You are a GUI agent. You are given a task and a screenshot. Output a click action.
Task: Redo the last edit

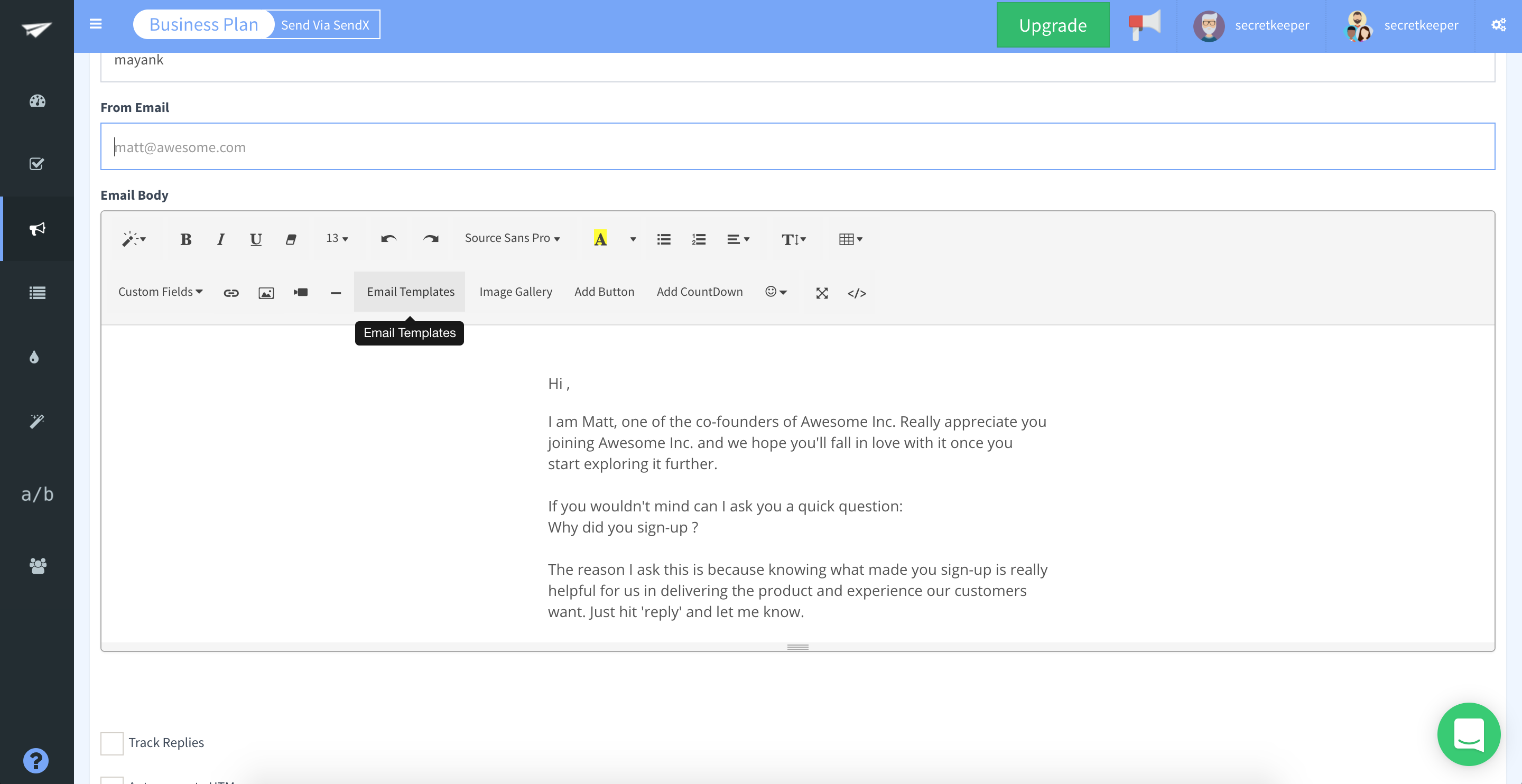tap(431, 239)
